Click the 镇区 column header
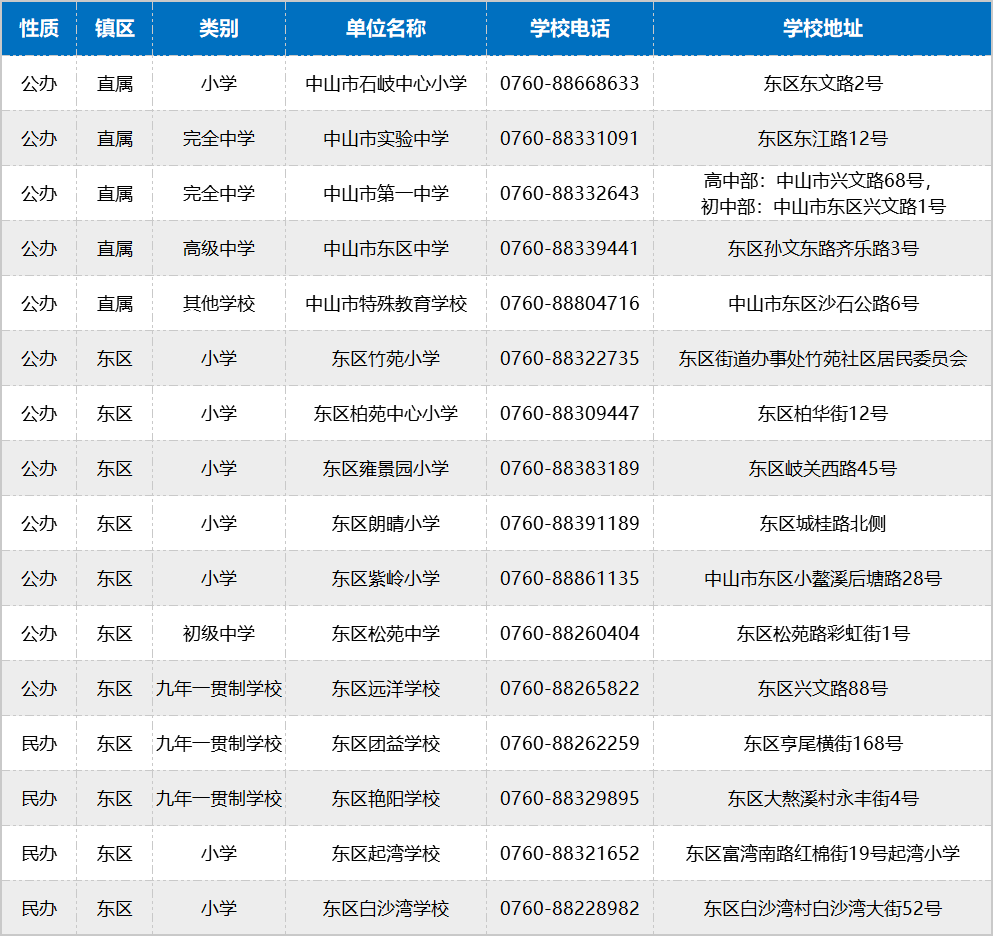993x936 pixels. [x=115, y=28]
